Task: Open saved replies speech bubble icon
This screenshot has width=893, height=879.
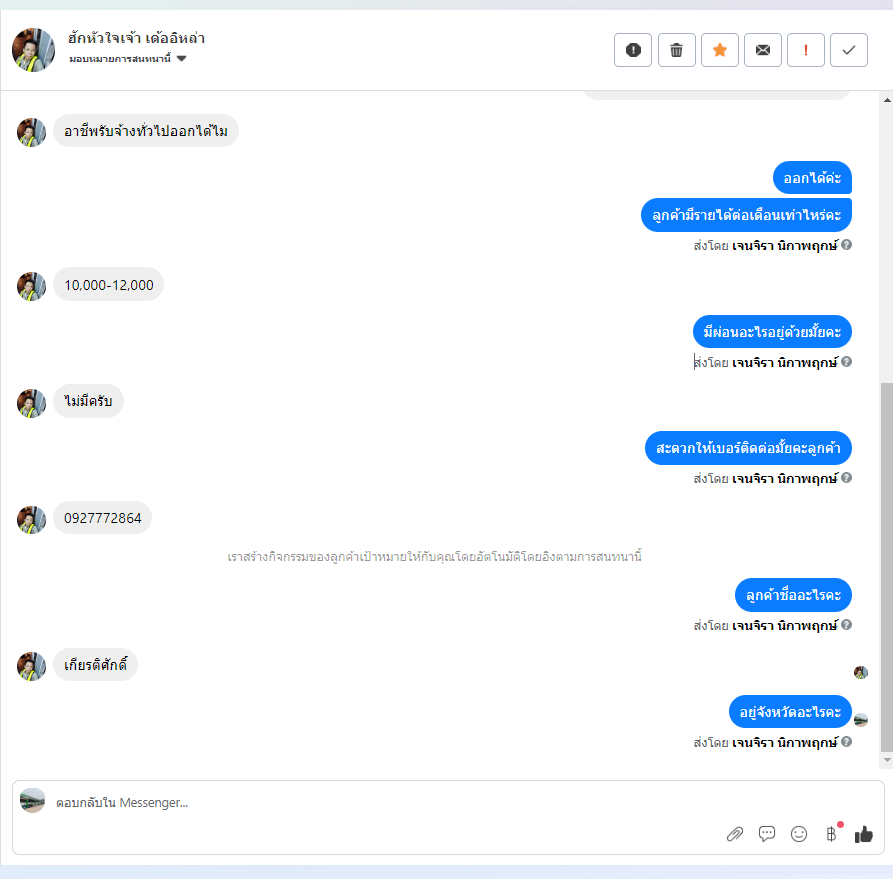Action: click(x=767, y=834)
